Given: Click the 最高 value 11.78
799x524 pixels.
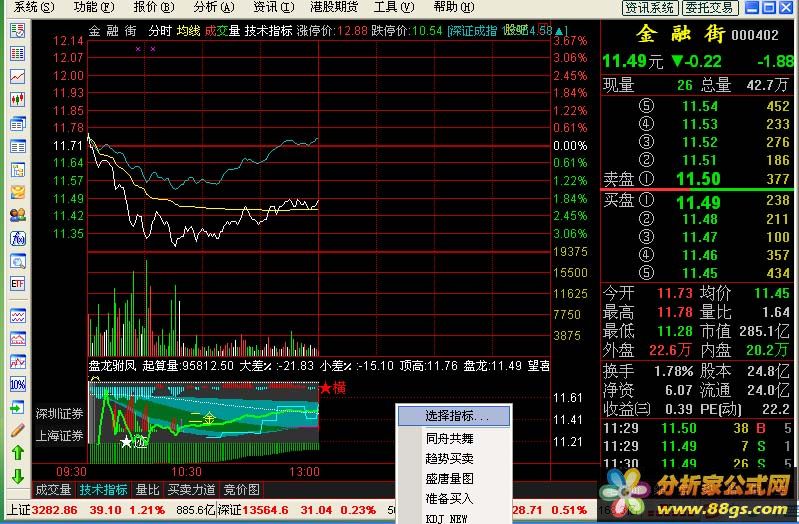Looking at the screenshot, I should (675, 312).
